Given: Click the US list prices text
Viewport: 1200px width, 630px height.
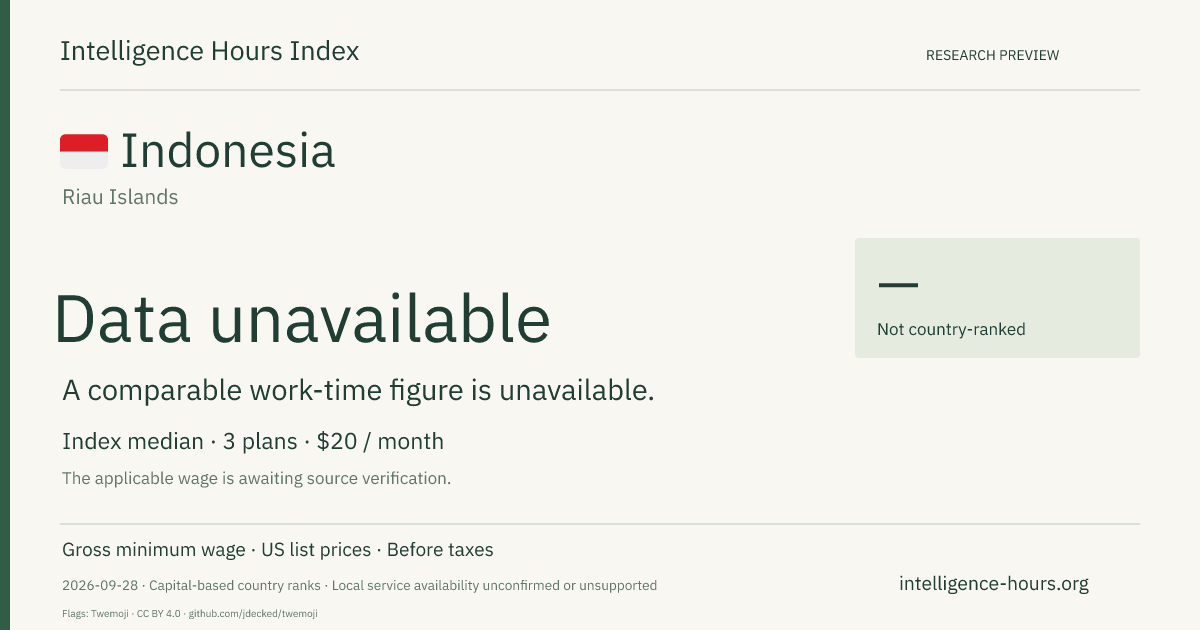Looking at the screenshot, I should pos(316,550).
